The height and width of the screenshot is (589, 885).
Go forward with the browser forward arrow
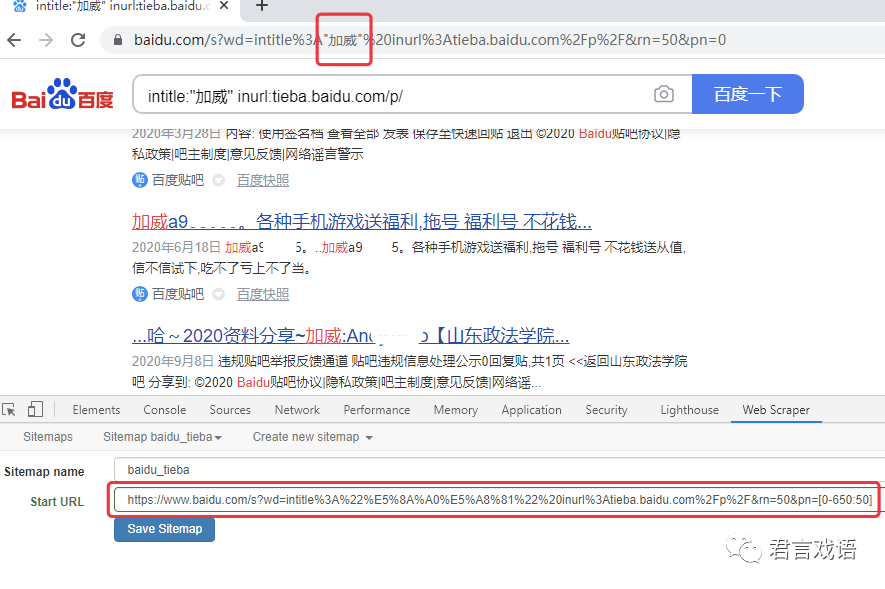(x=46, y=40)
